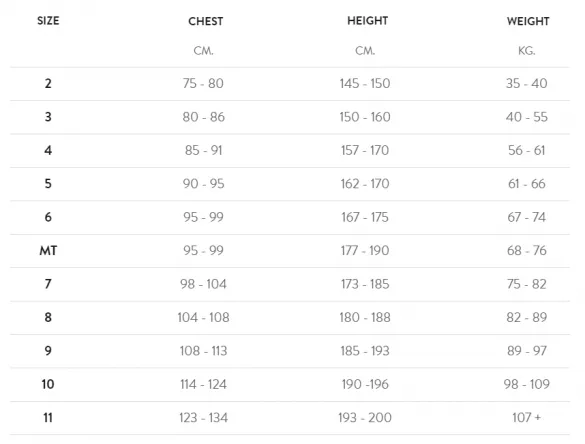This screenshot has width=585, height=444.
Task: Select height value 193 - 200
Action: coord(365,417)
